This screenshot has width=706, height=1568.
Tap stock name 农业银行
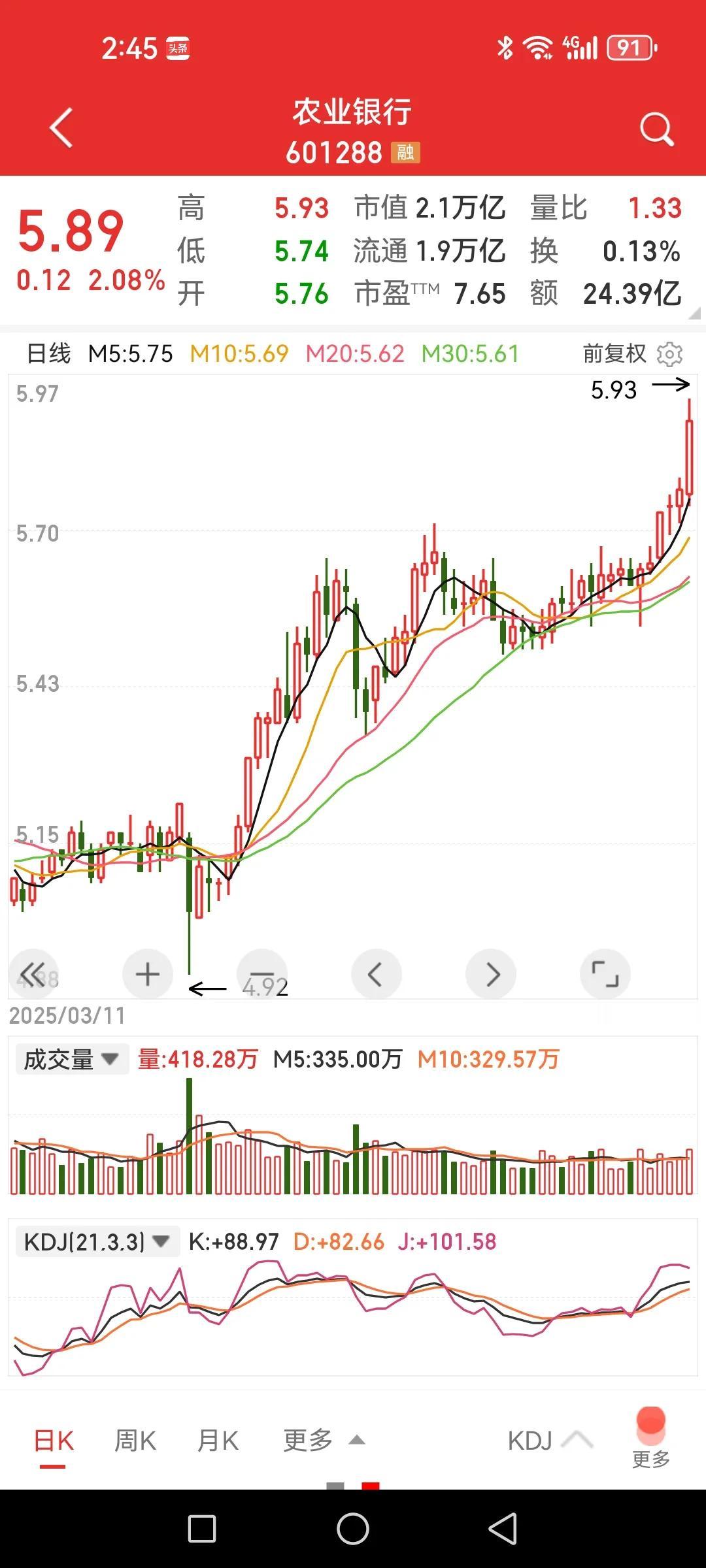point(352,112)
